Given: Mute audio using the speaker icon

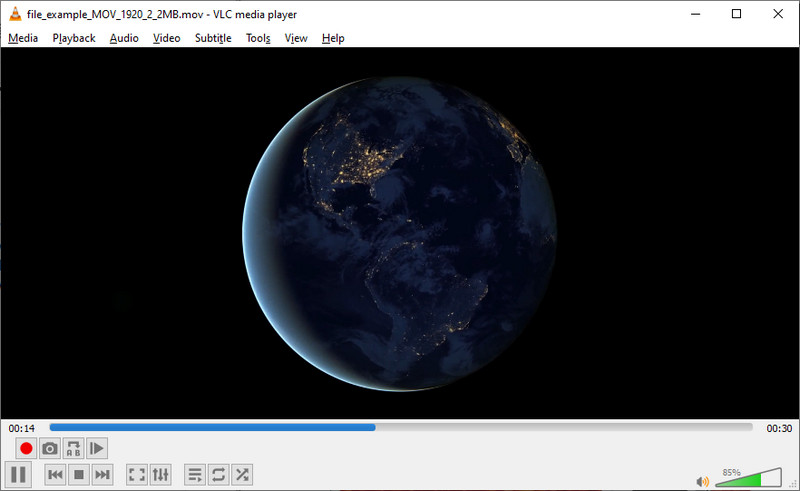Looking at the screenshot, I should [x=703, y=481].
